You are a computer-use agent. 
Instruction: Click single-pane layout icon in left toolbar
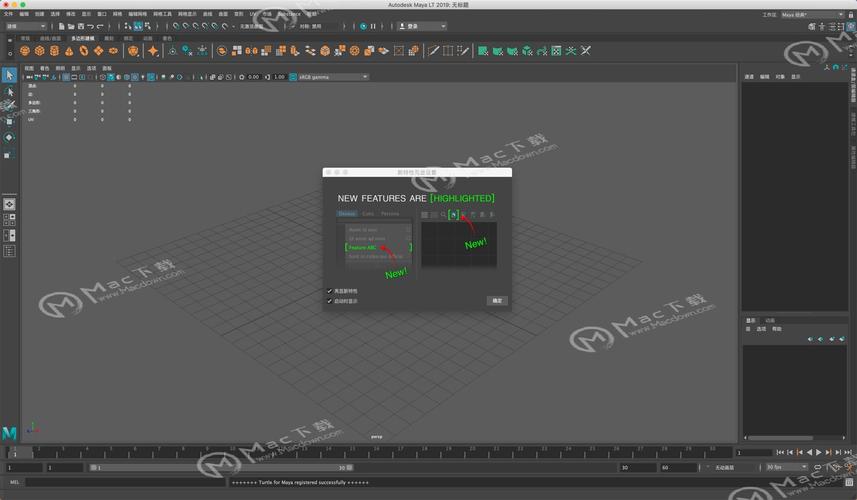[9, 204]
